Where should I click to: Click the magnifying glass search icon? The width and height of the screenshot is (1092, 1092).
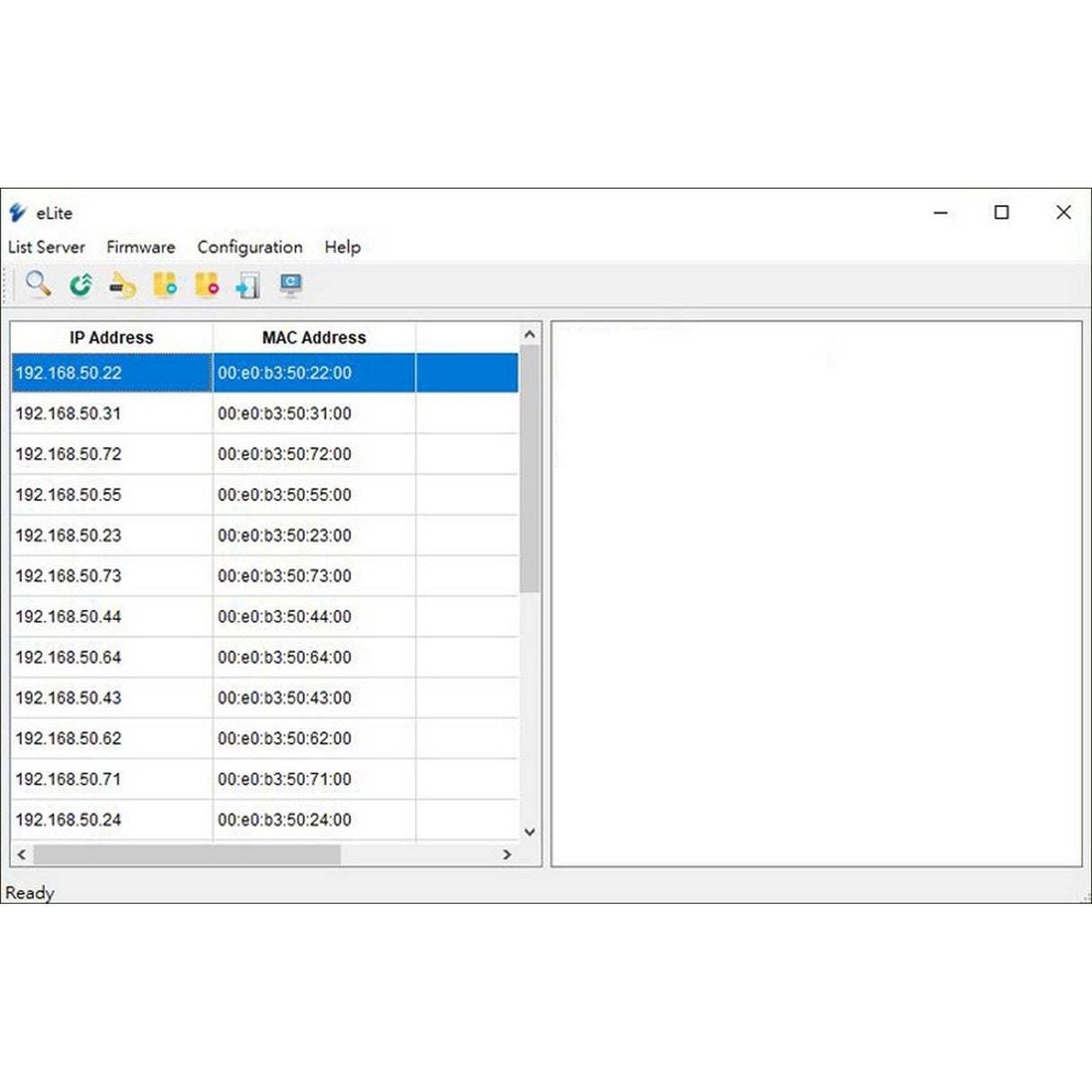coord(38,284)
